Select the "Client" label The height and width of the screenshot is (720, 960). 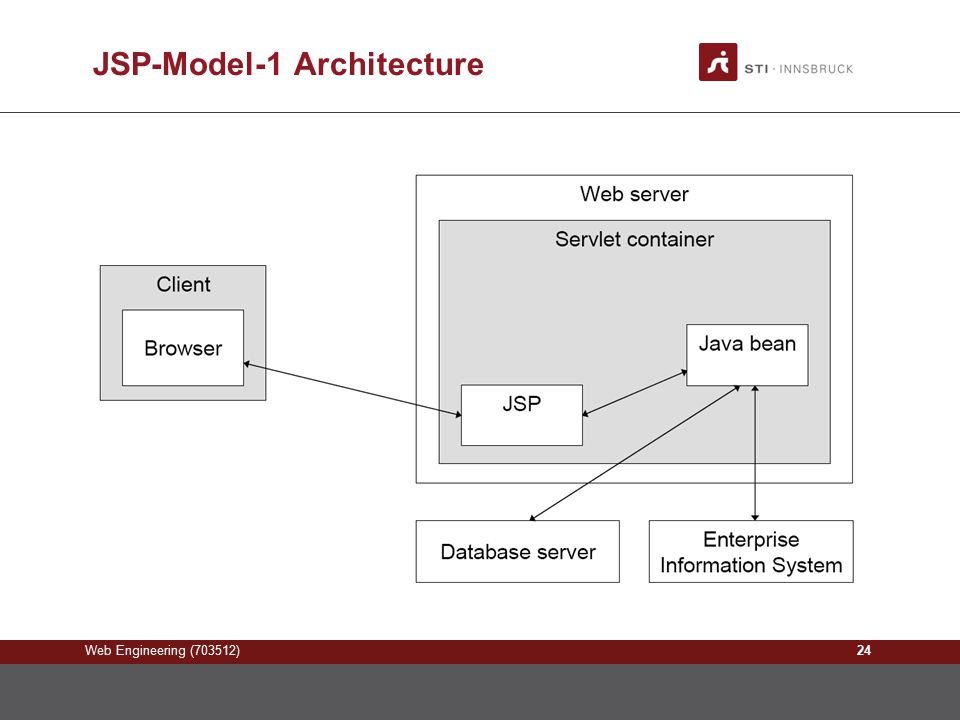(183, 284)
